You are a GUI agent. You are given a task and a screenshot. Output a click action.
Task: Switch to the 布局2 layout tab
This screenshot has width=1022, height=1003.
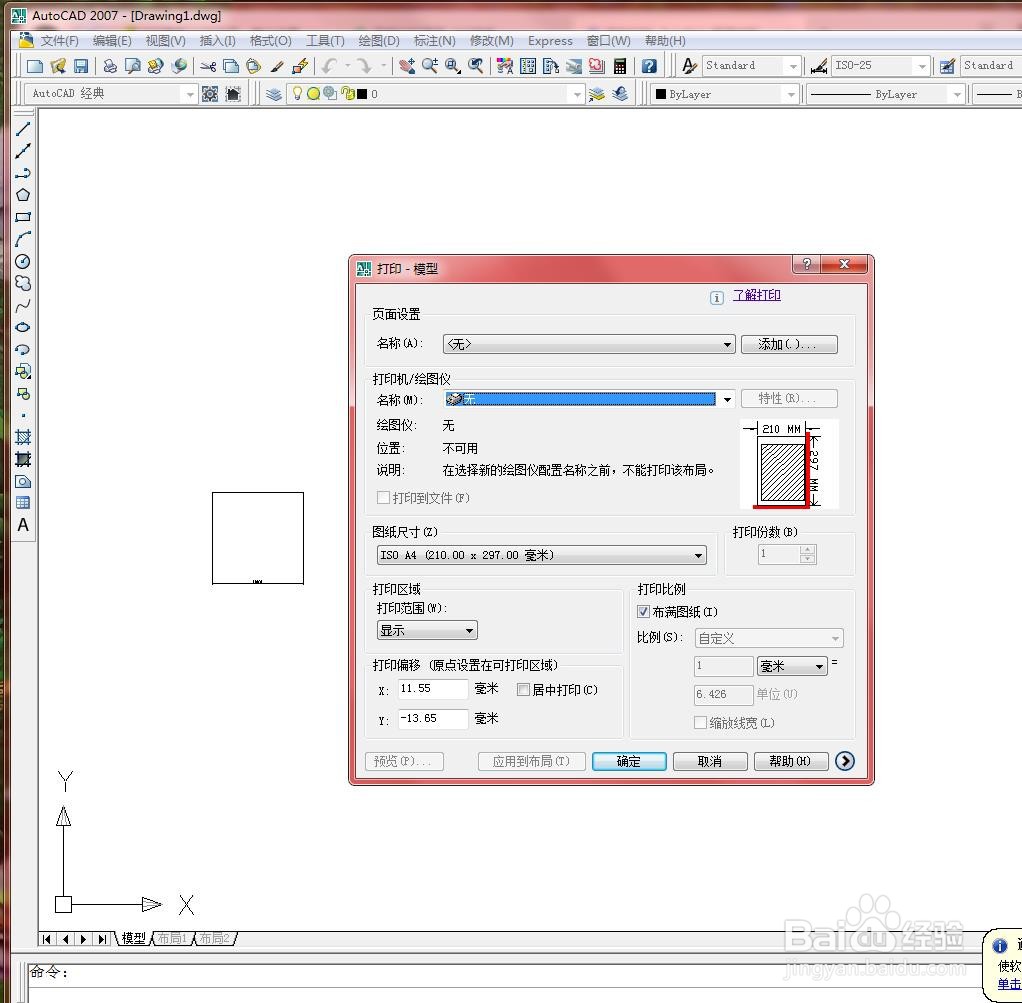[x=214, y=938]
